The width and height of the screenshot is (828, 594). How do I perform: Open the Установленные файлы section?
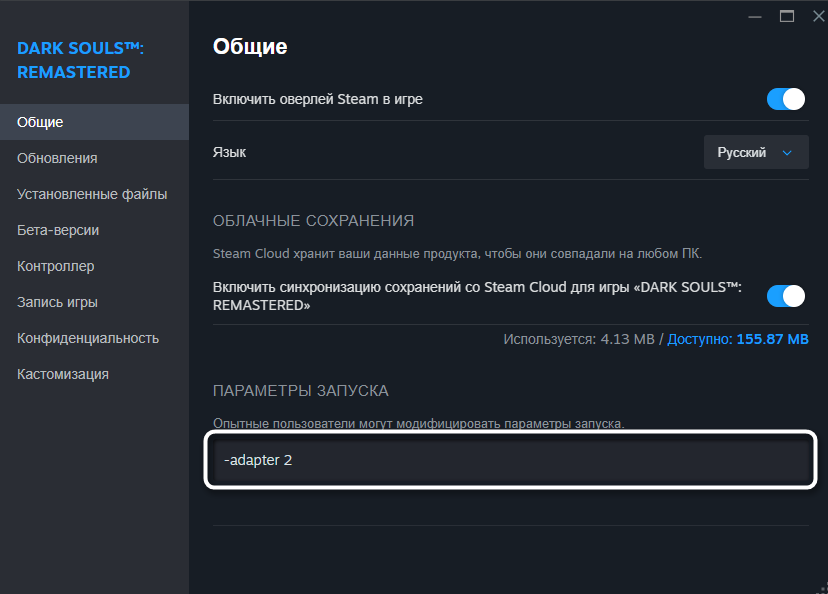point(92,194)
